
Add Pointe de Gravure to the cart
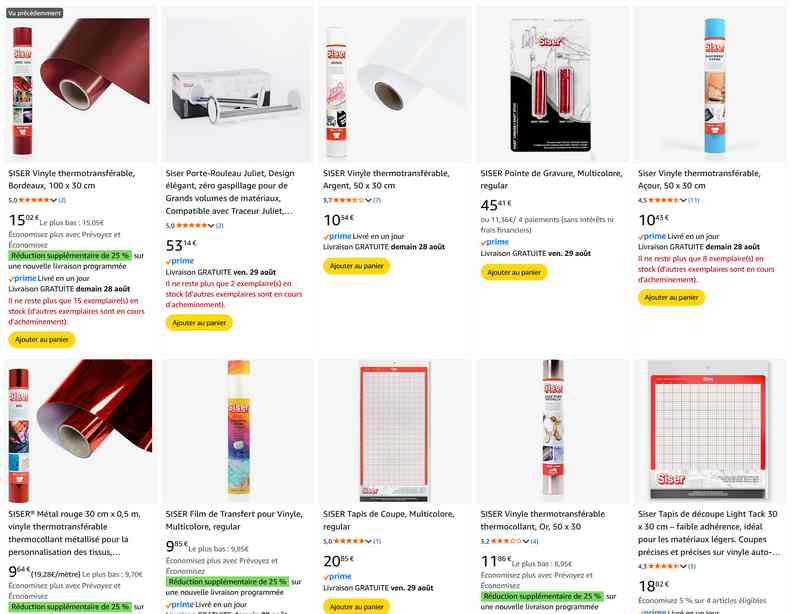[x=514, y=272]
